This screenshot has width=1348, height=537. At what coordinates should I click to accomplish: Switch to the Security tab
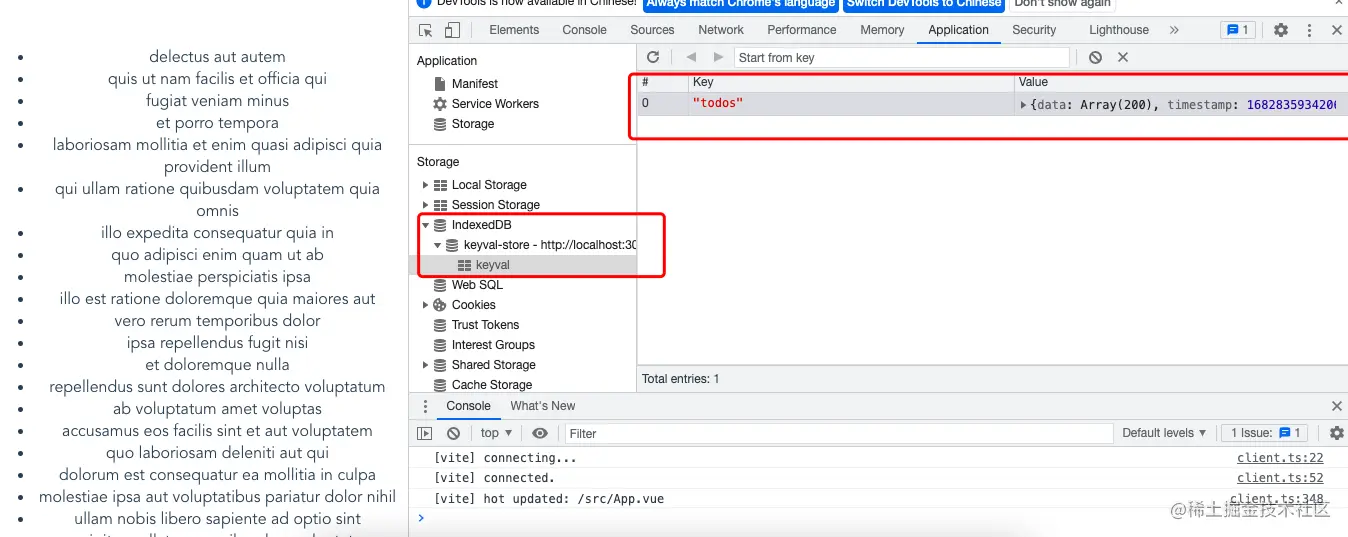[x=1034, y=30]
